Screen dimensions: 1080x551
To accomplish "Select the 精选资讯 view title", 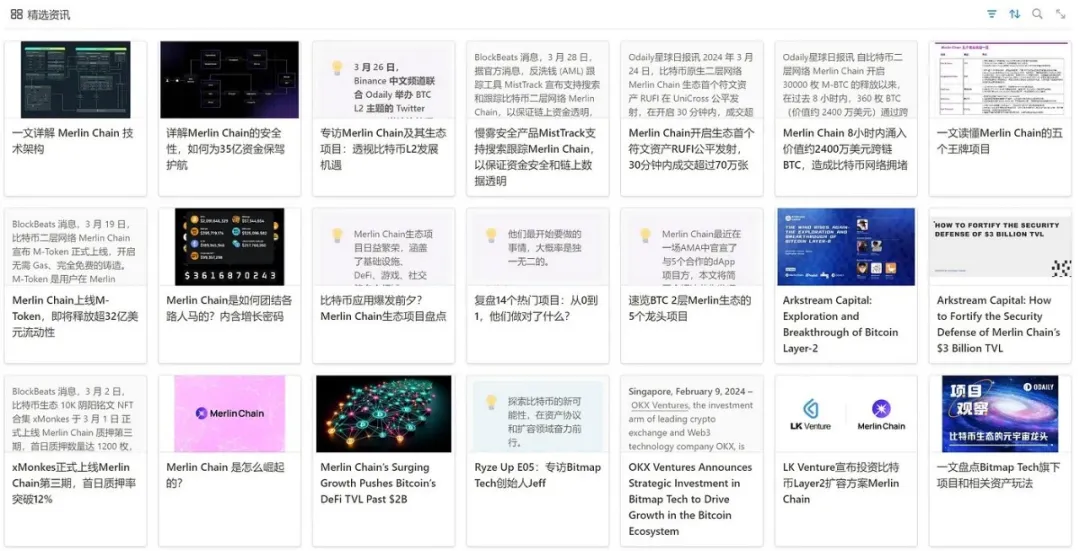I will point(49,14).
